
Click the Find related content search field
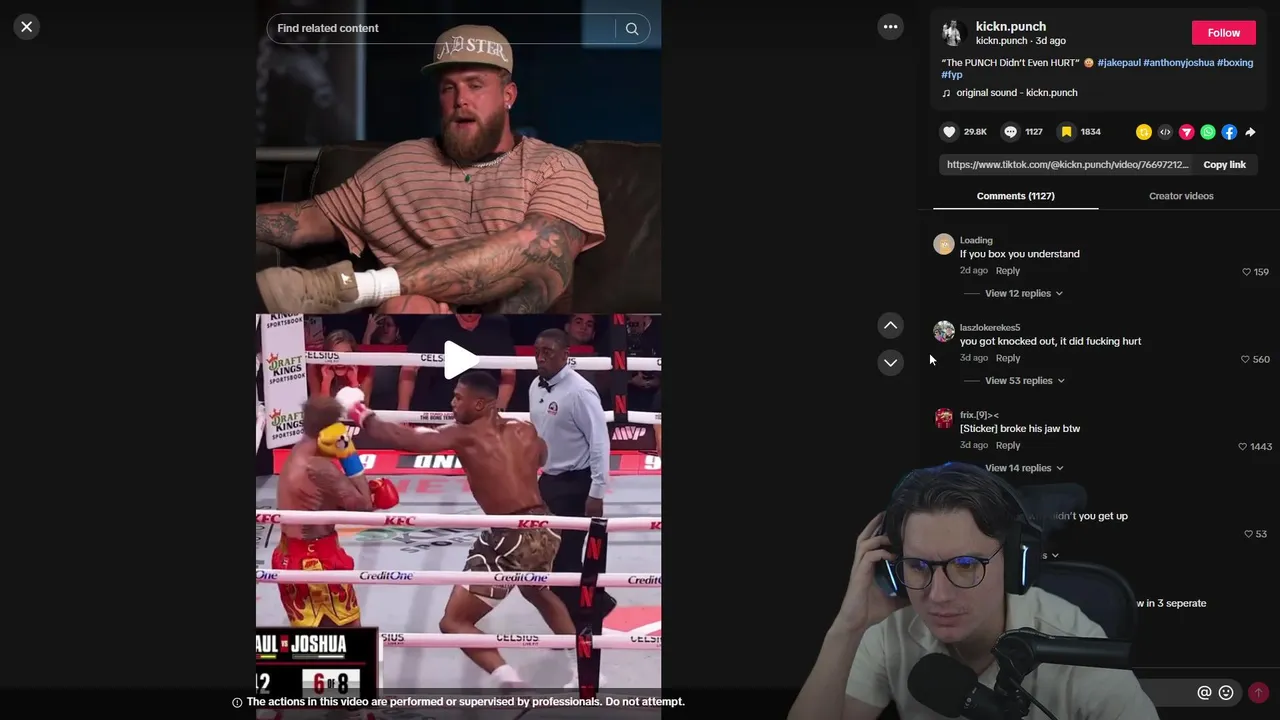point(440,28)
